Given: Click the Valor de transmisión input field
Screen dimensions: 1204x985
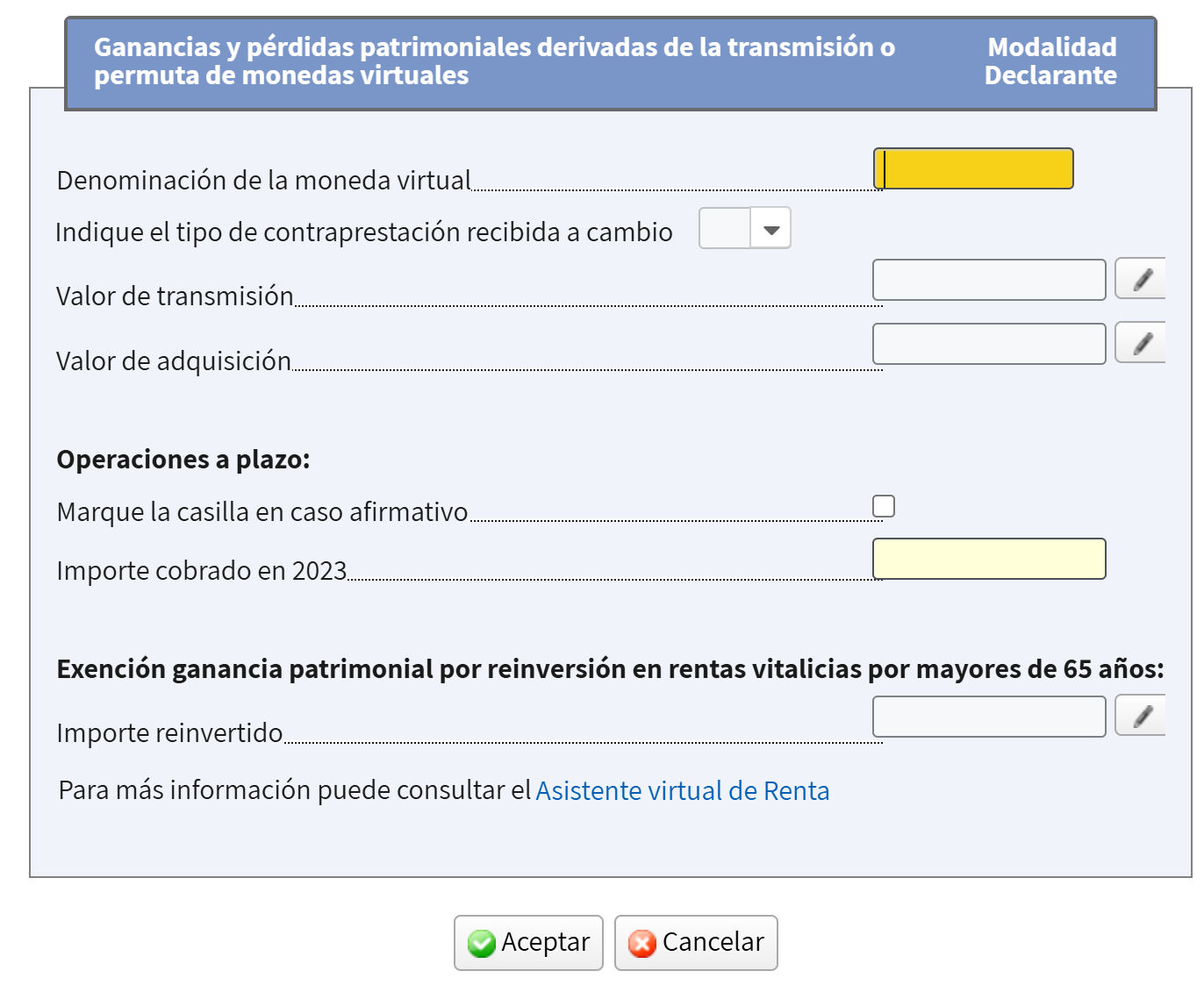Looking at the screenshot, I should pyautogui.click(x=989, y=280).
